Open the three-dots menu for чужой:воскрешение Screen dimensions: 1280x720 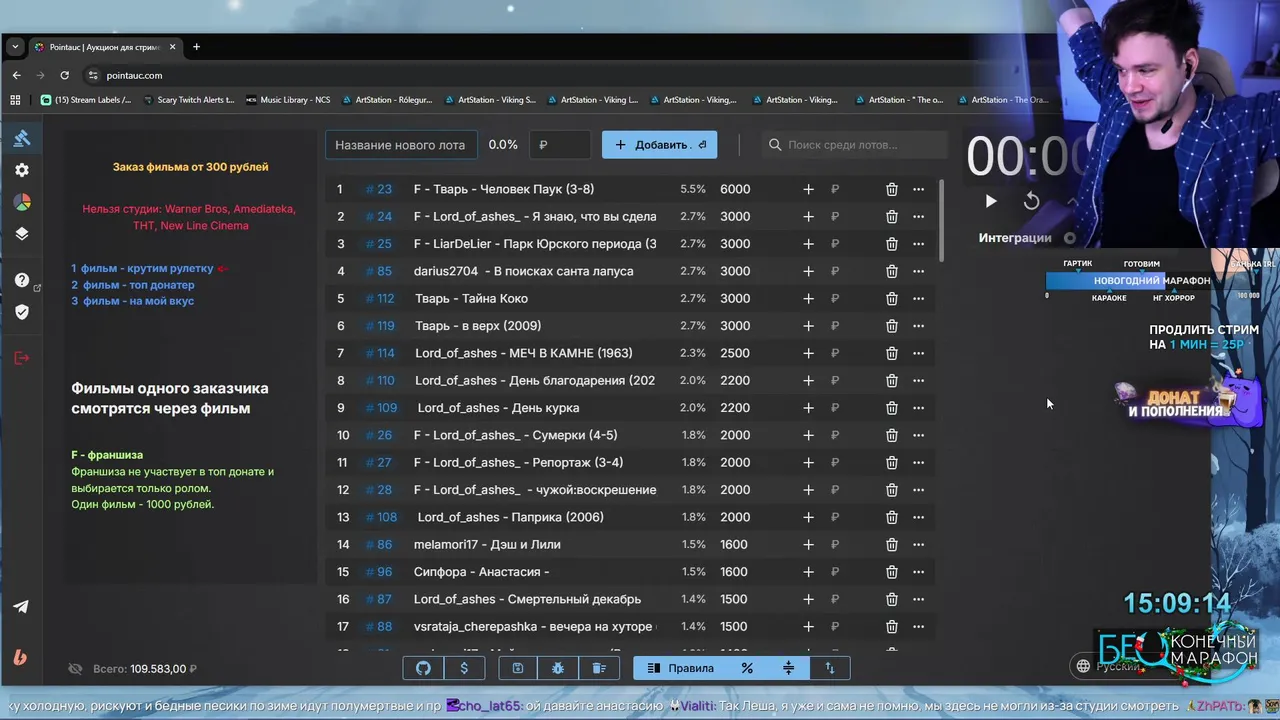(x=918, y=490)
